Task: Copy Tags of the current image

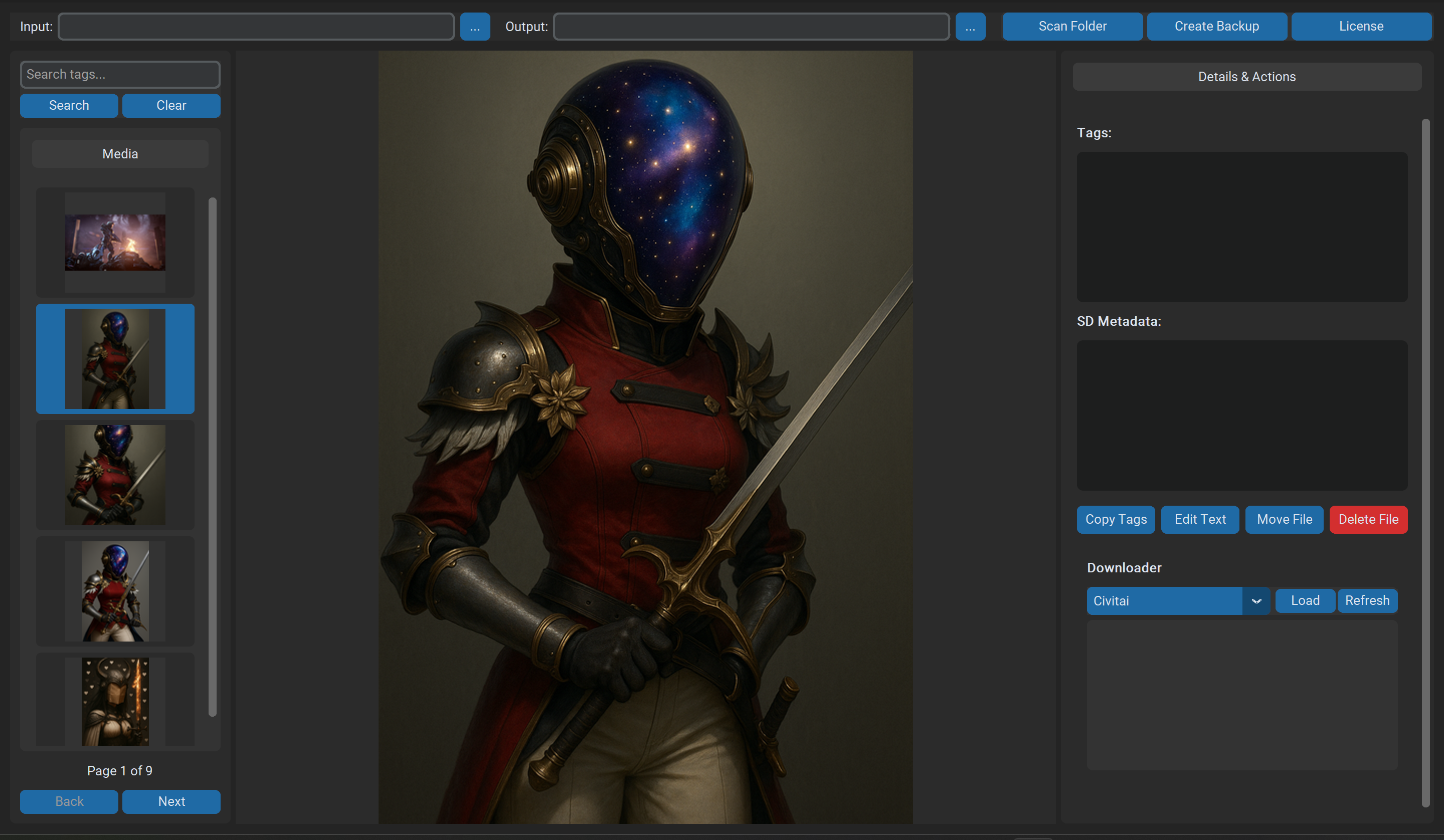Action: (x=1115, y=519)
